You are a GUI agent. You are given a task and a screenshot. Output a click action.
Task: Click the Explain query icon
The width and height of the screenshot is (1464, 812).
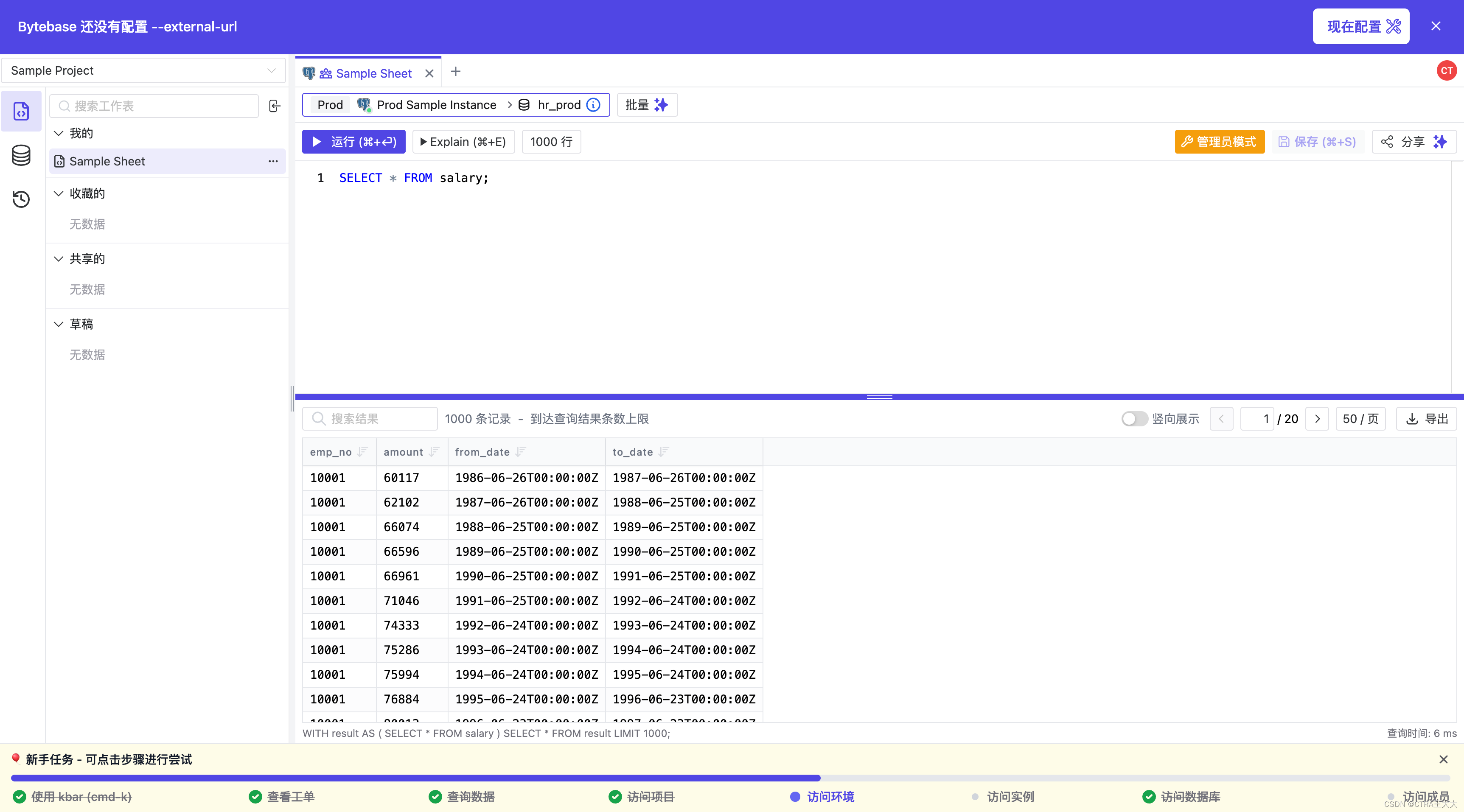(x=462, y=141)
